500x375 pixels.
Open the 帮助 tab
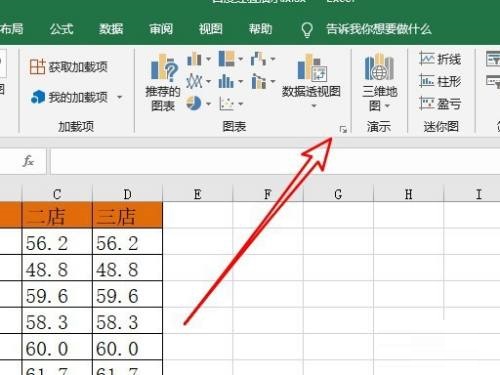[260, 29]
